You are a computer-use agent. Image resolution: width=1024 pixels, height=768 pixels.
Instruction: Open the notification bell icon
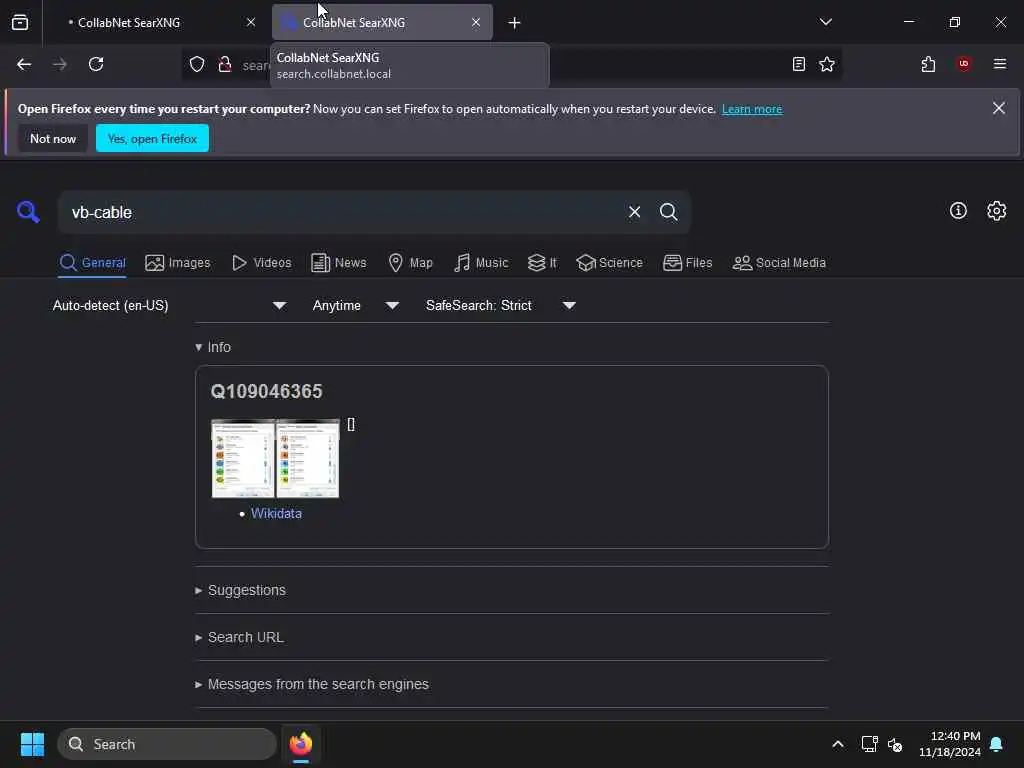pyautogui.click(x=996, y=744)
